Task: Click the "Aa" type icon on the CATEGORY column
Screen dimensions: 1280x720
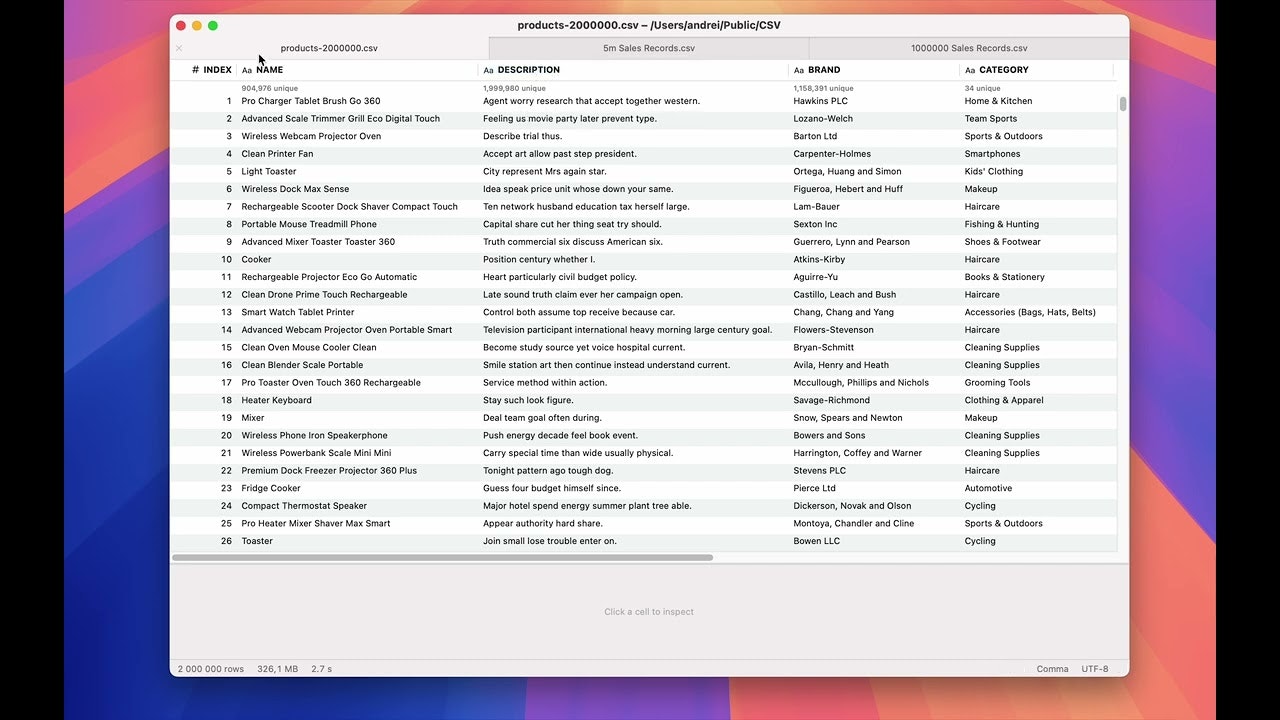Action: [969, 70]
